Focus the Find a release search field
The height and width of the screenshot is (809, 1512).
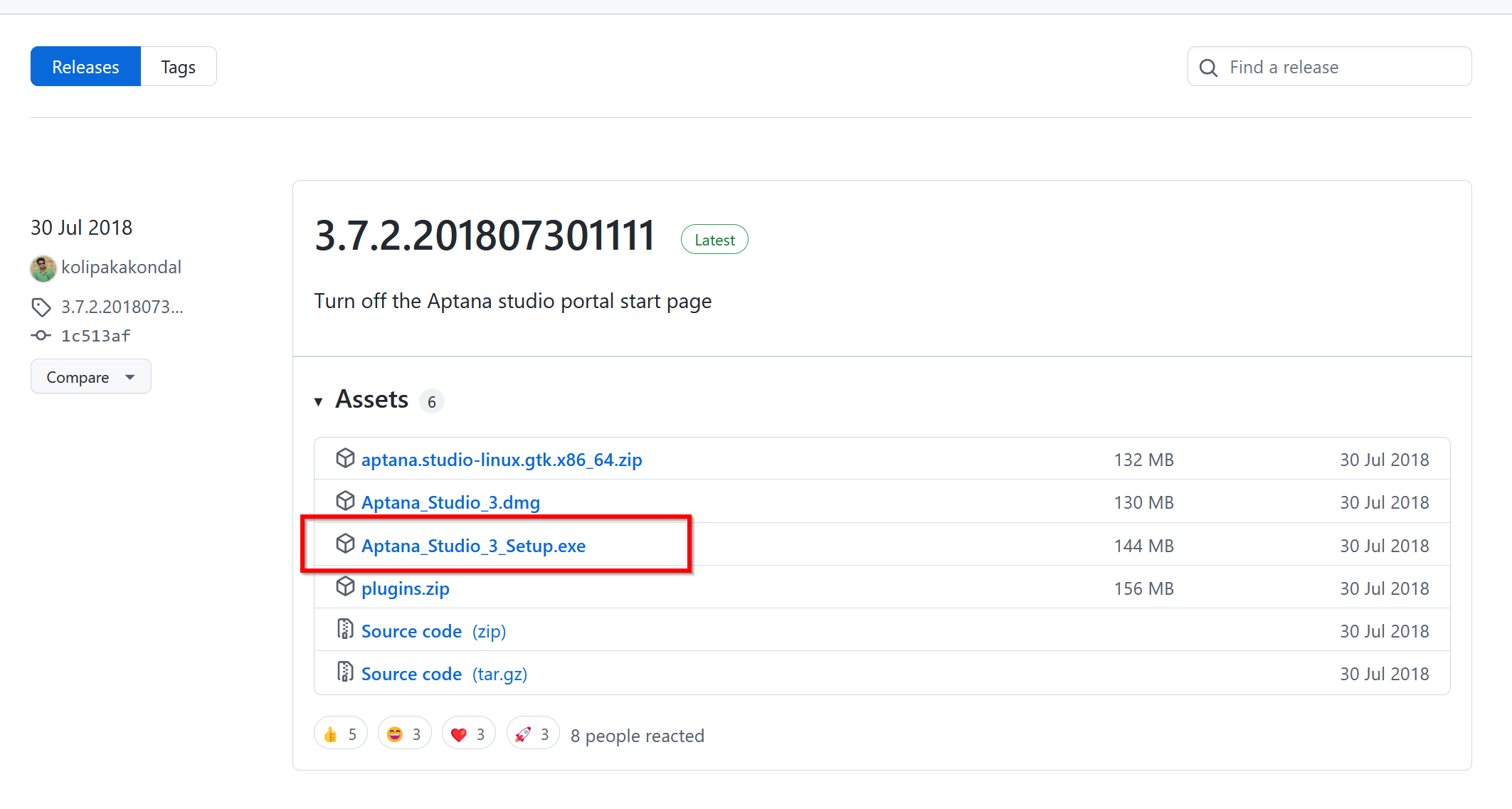click(1329, 67)
